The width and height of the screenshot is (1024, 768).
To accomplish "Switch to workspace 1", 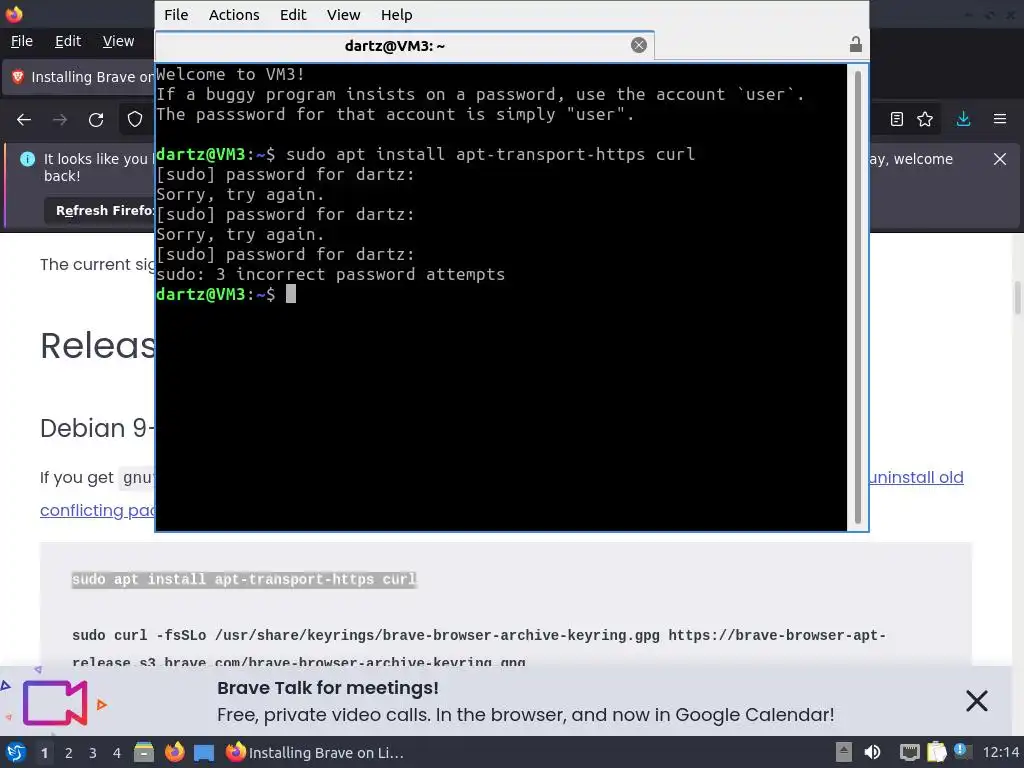I will click(44, 753).
